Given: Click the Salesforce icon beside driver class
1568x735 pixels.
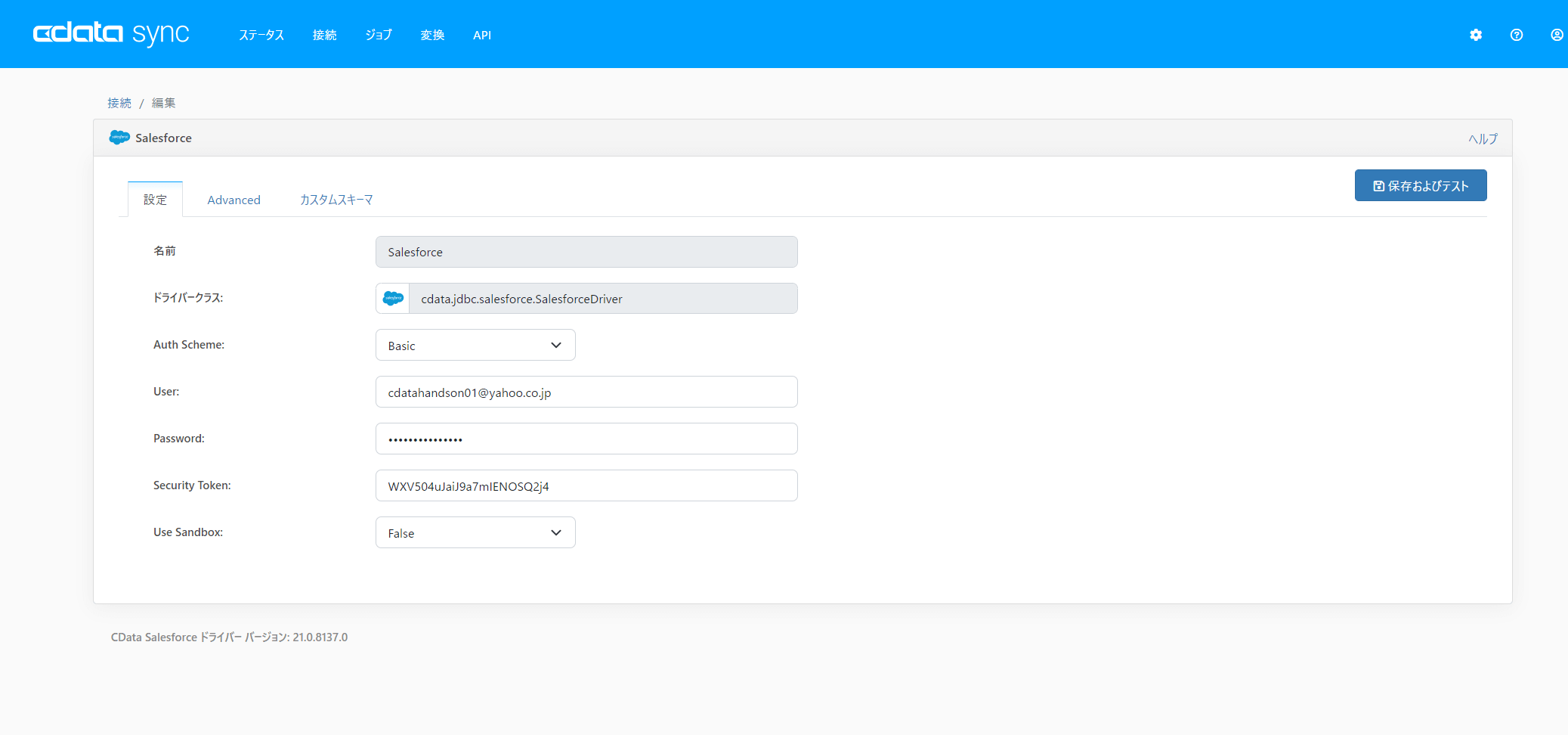Looking at the screenshot, I should click(393, 299).
